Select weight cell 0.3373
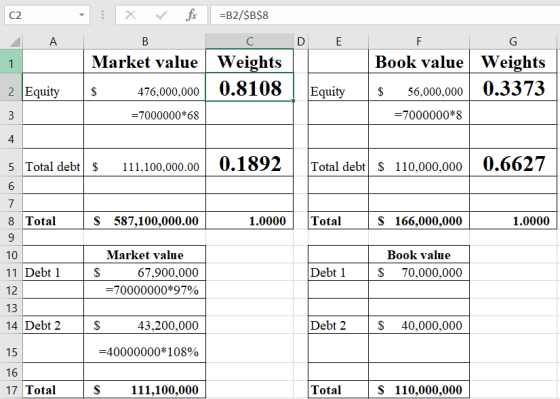Image resolution: width=560 pixels, height=399 pixels. tap(513, 88)
